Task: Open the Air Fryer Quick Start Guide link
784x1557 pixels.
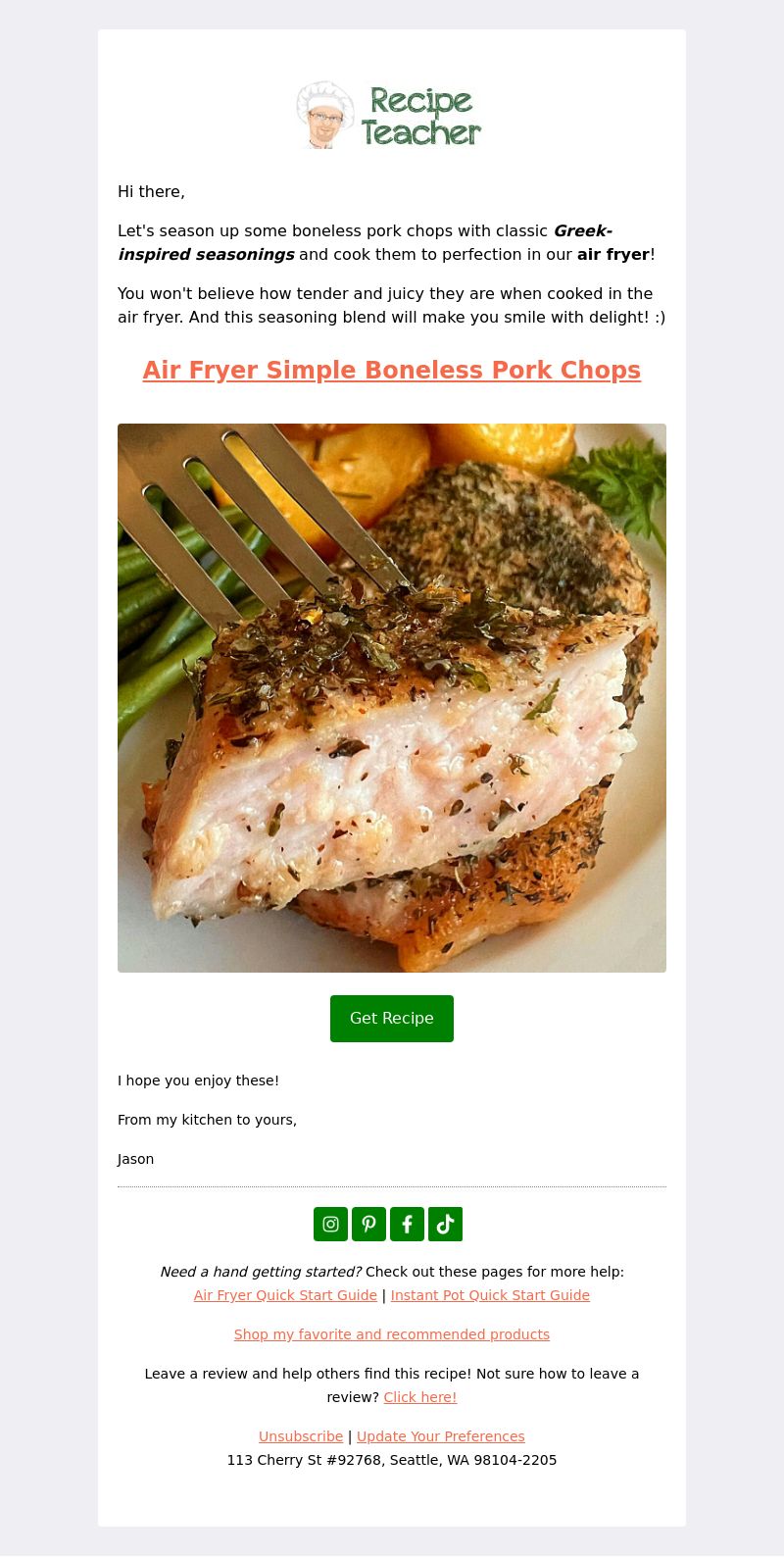Action: pyautogui.click(x=285, y=1295)
